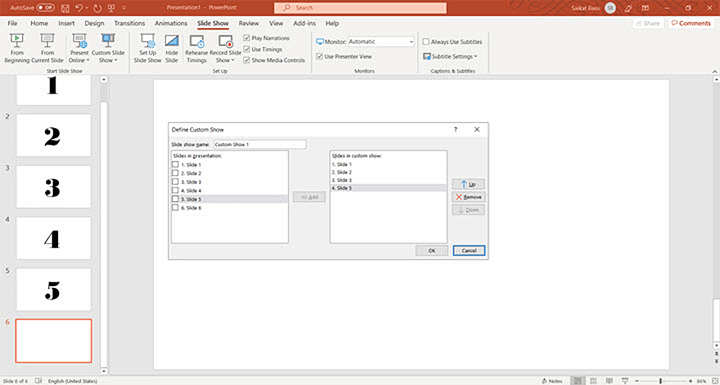720x385 pixels.
Task: Uncheck Use Timings
Action: [247, 49]
